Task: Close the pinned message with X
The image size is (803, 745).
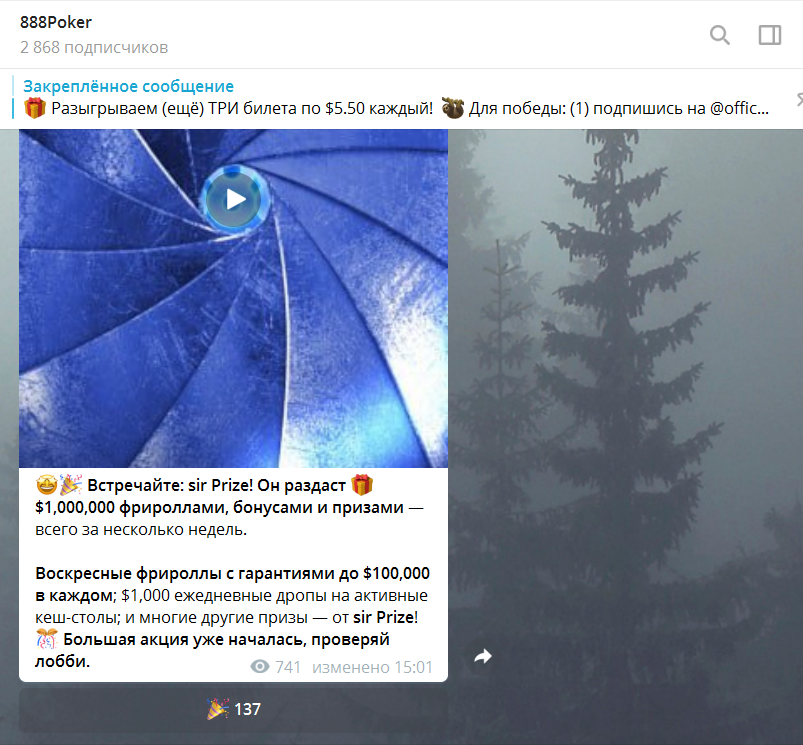Action: (799, 99)
